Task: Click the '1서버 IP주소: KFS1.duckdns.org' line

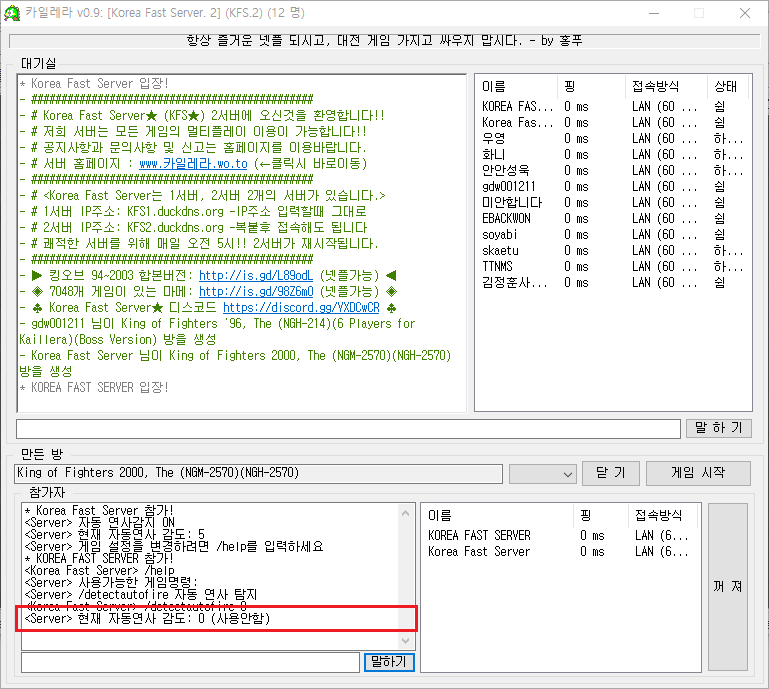Action: click(x=193, y=212)
